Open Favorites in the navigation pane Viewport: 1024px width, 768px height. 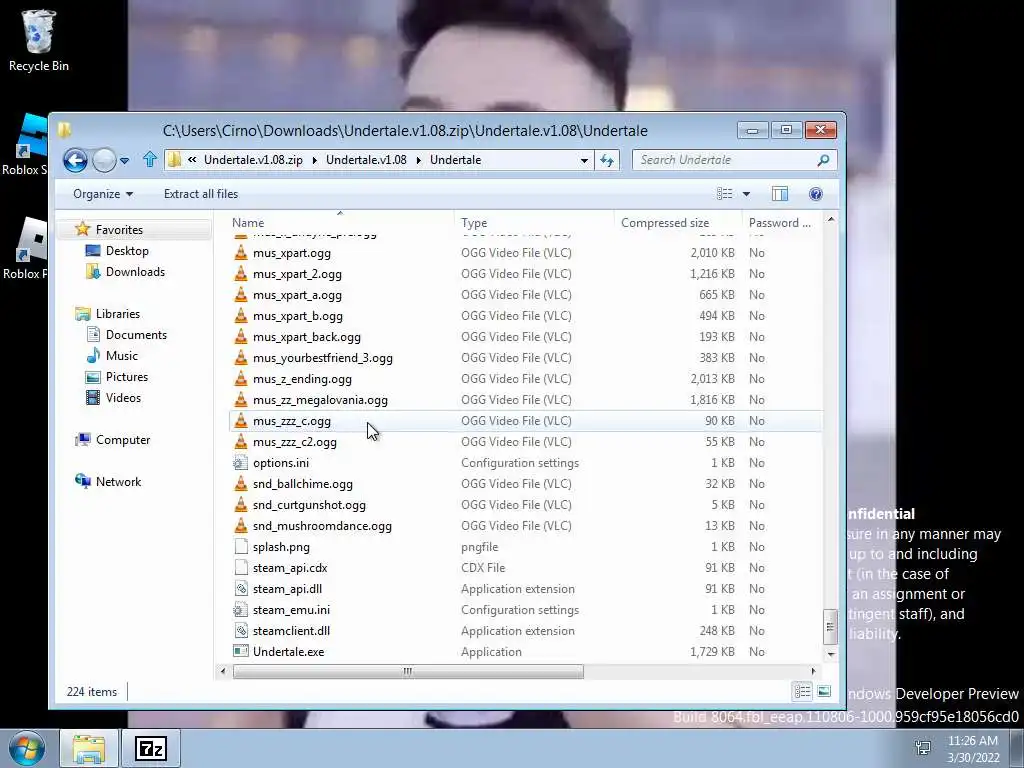click(x=119, y=230)
